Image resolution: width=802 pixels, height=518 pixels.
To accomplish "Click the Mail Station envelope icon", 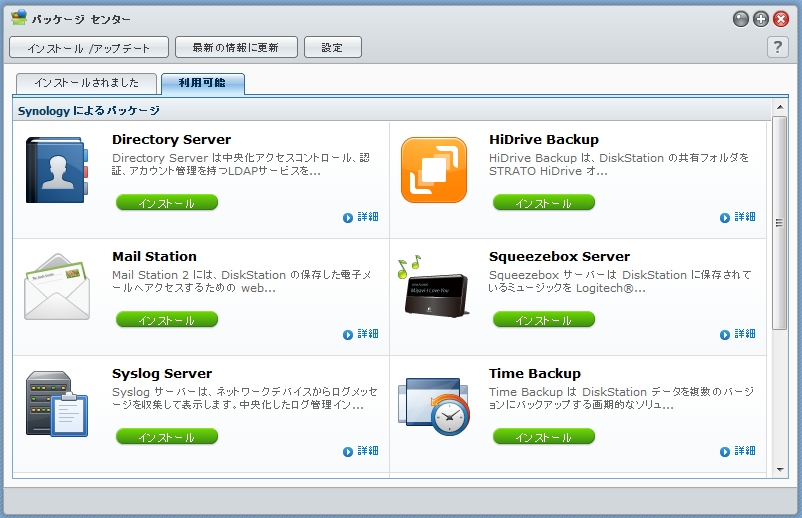I will 57,287.
